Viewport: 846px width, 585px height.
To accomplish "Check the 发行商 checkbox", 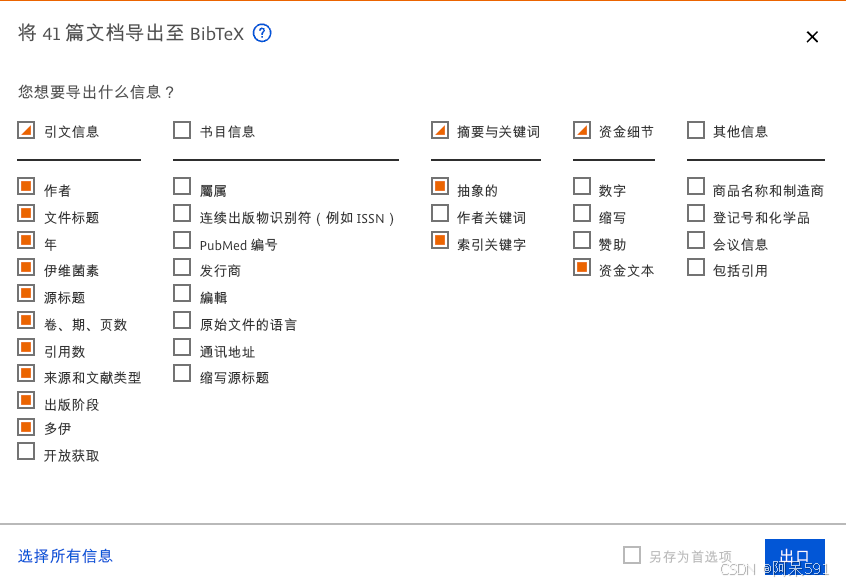I will click(x=182, y=267).
